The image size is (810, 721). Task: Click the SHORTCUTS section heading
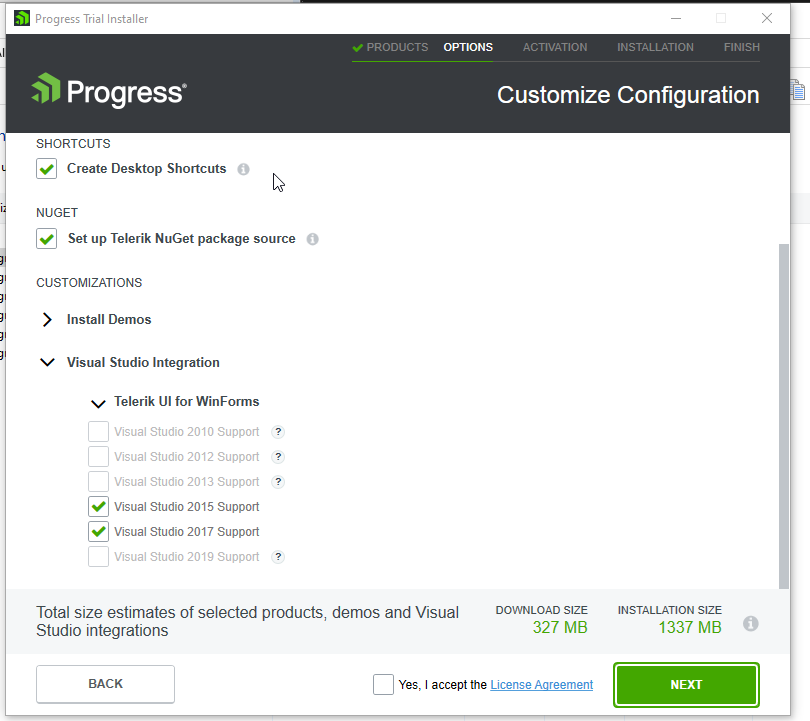(73, 144)
